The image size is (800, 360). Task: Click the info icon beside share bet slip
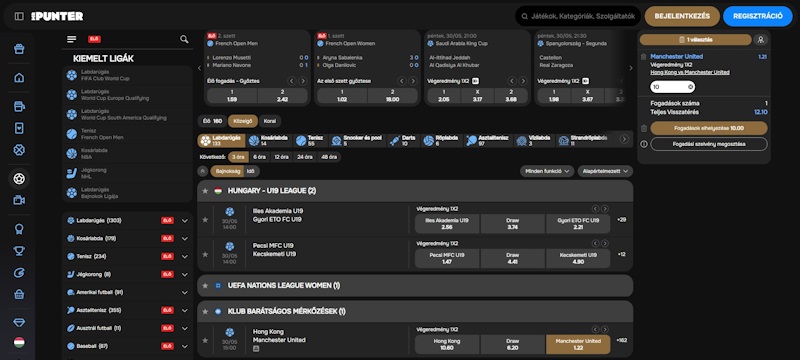[643, 144]
